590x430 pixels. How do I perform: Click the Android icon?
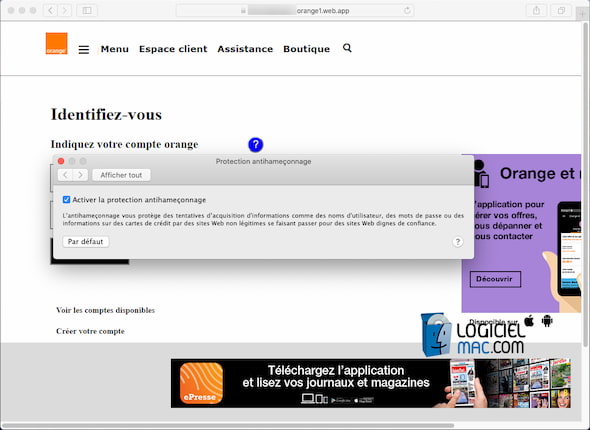coord(547,321)
